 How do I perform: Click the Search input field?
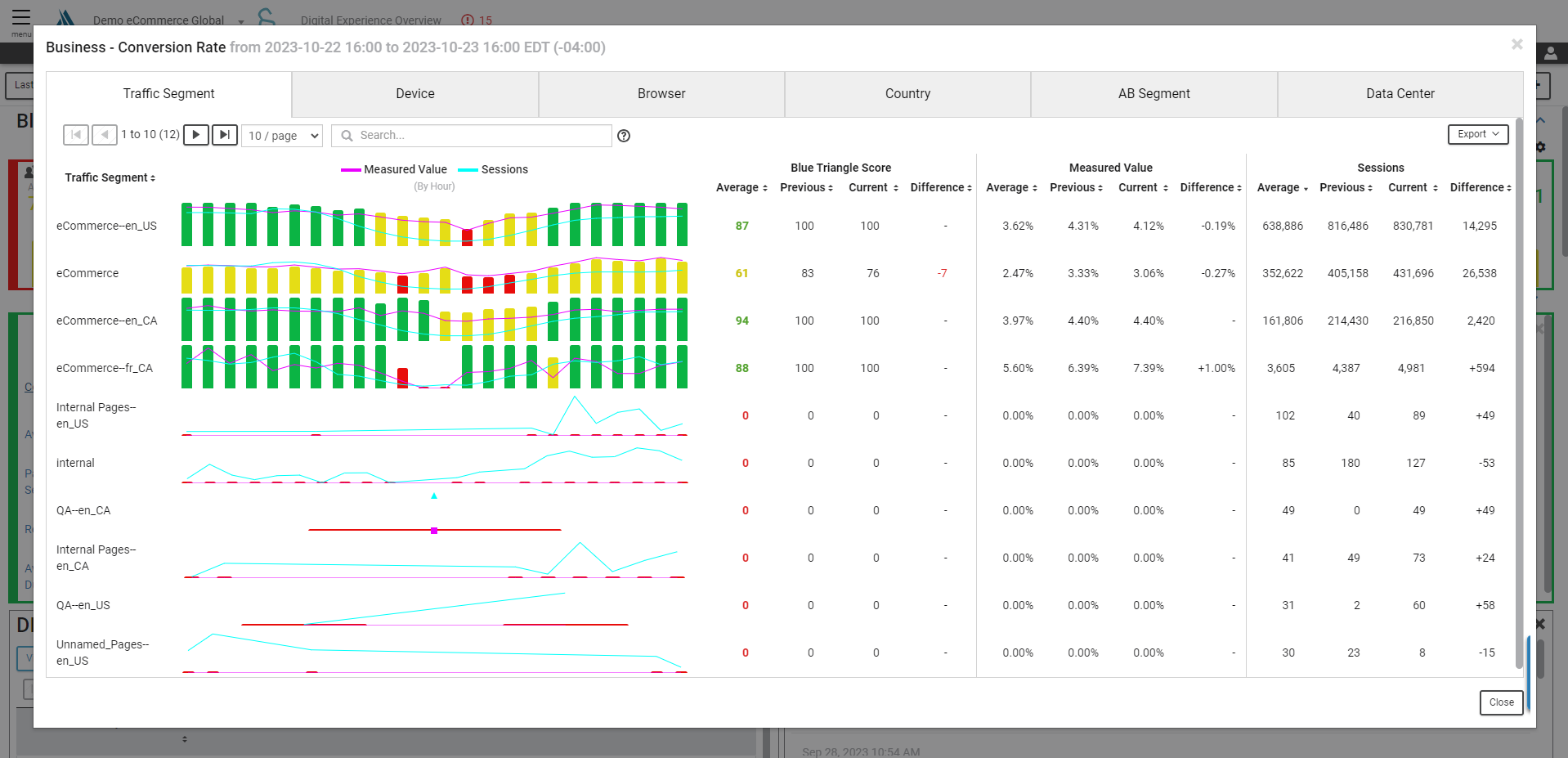[x=472, y=136]
